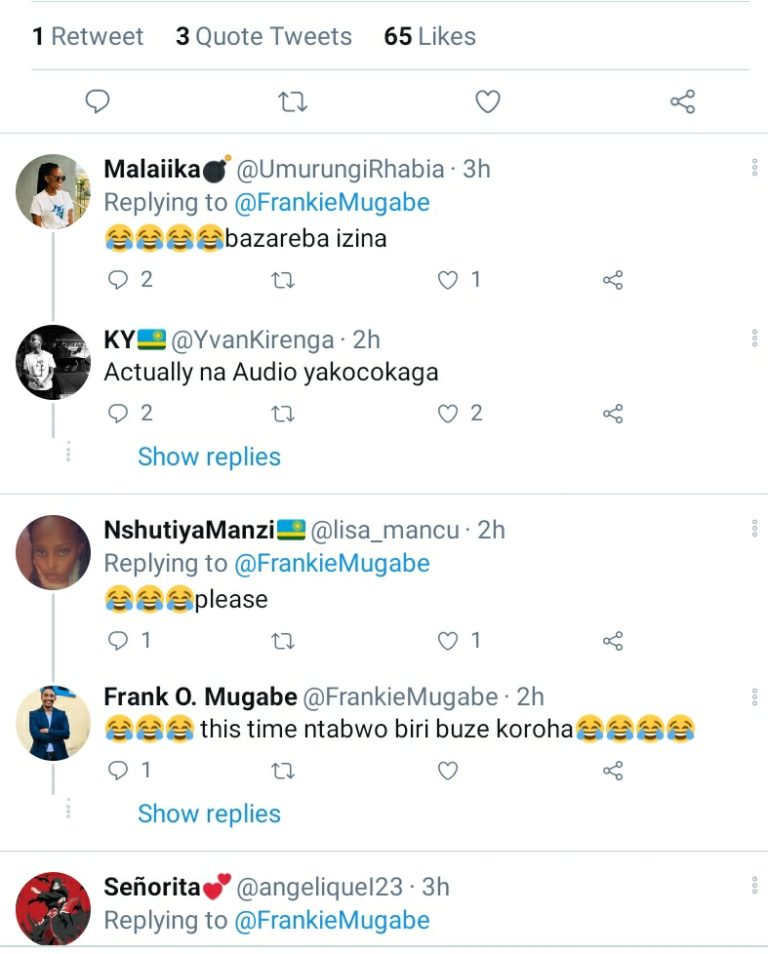Reply to Malaiika's comment
The height and width of the screenshot is (954, 768).
(119, 280)
